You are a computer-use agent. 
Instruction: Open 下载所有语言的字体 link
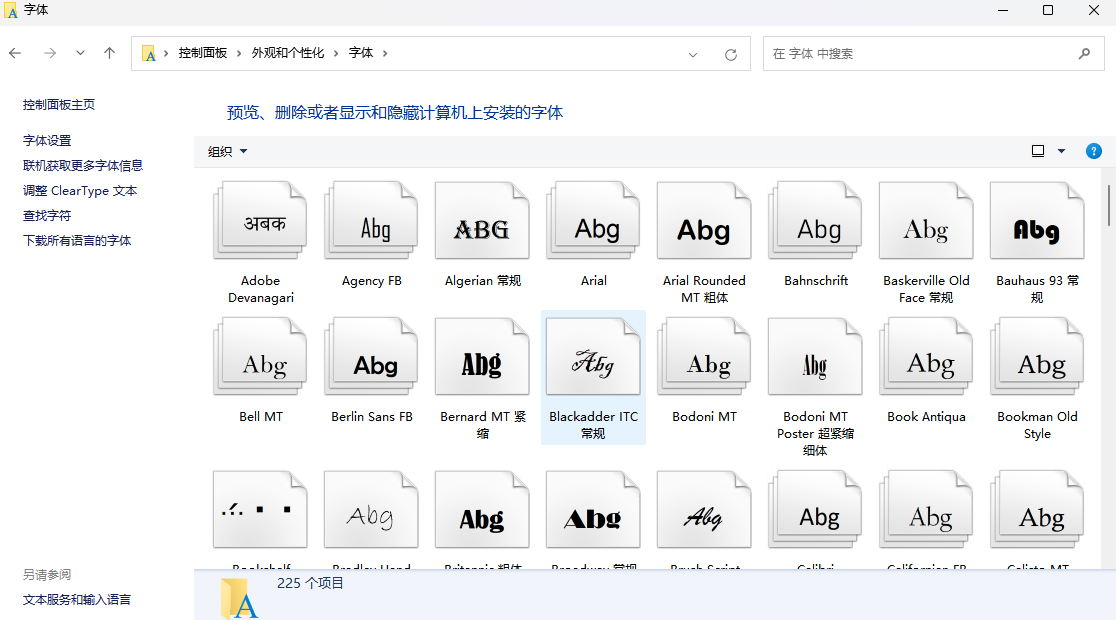(x=77, y=241)
